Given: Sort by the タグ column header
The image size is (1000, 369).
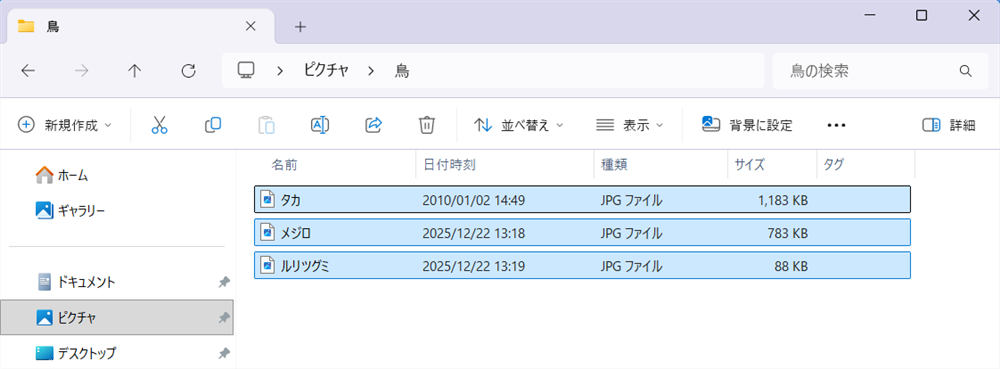Looking at the screenshot, I should coord(834,165).
